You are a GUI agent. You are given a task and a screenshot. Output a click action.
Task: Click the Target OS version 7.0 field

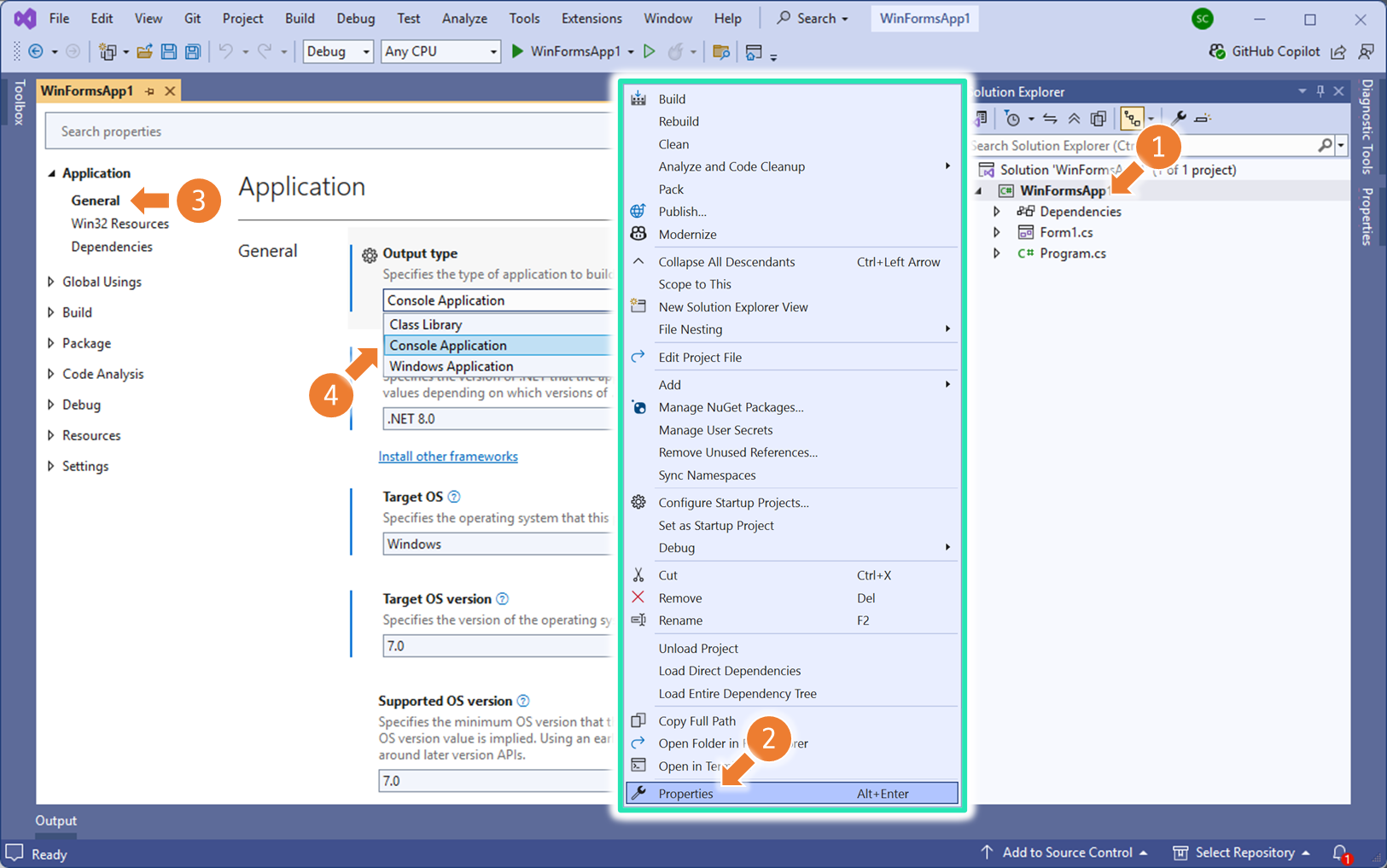(497, 646)
